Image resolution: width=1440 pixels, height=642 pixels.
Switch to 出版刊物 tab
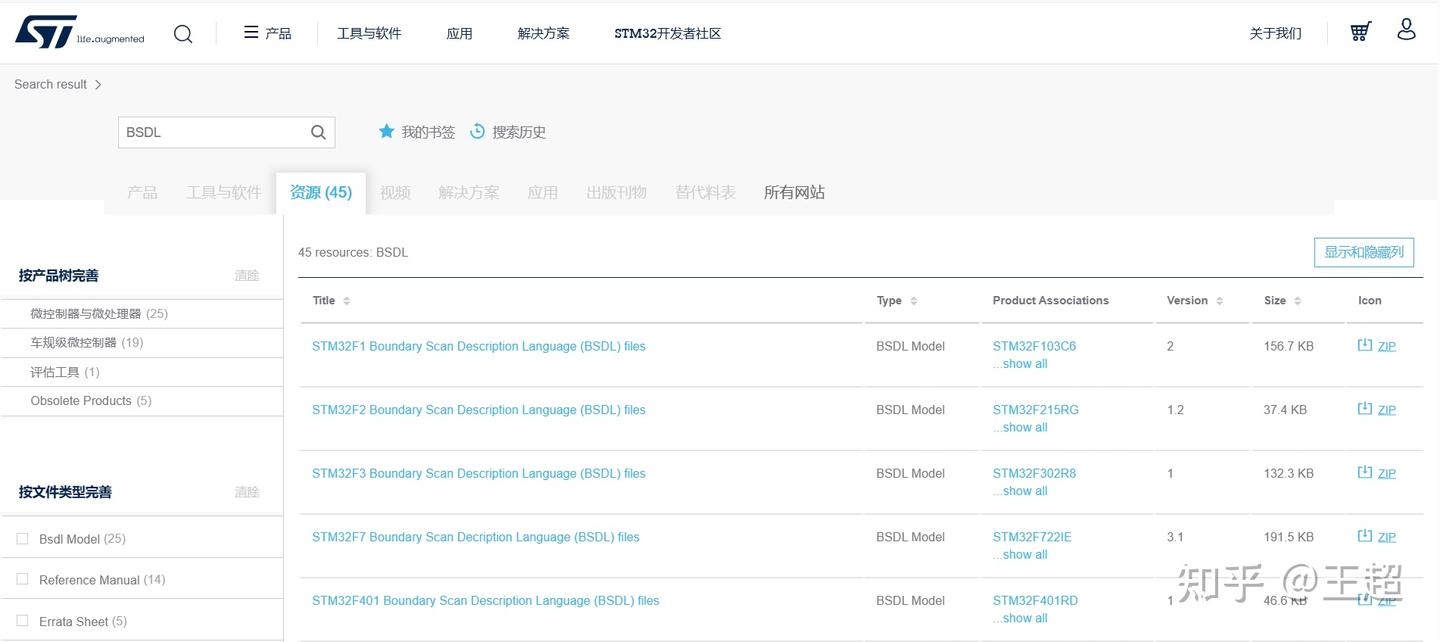click(616, 192)
